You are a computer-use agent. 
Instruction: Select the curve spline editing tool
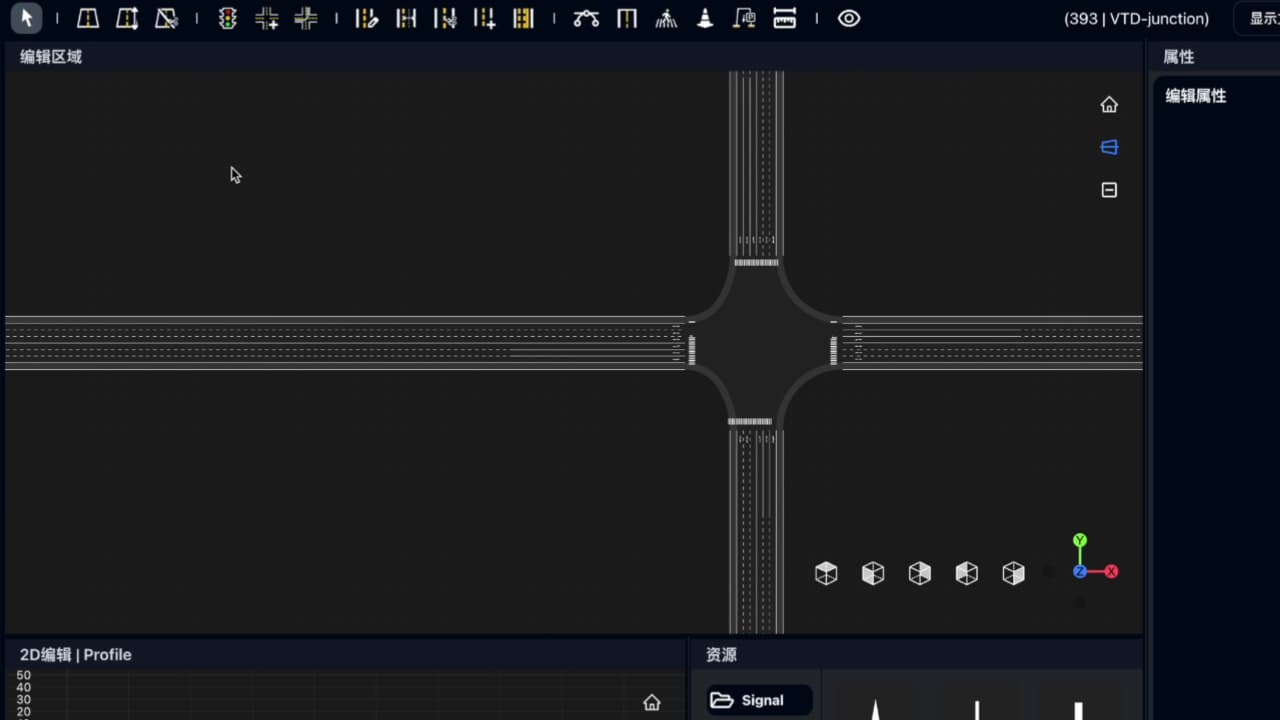586,18
